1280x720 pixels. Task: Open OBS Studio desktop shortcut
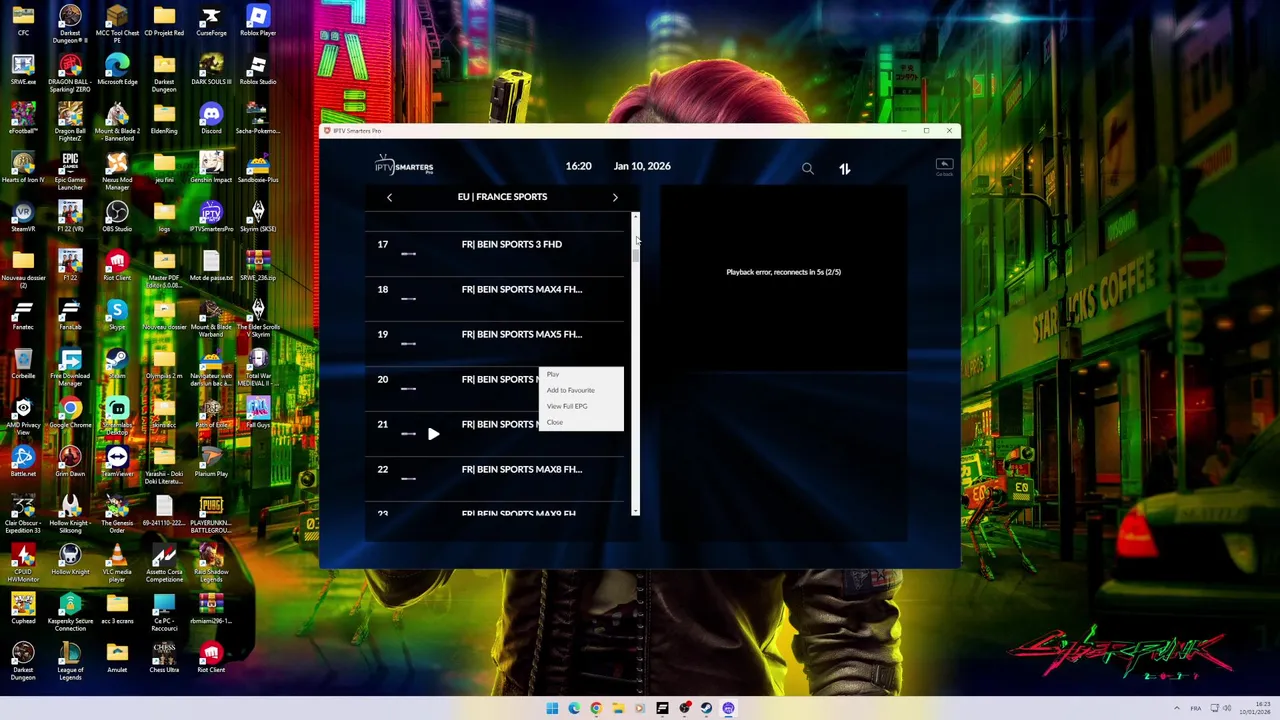coord(117,217)
